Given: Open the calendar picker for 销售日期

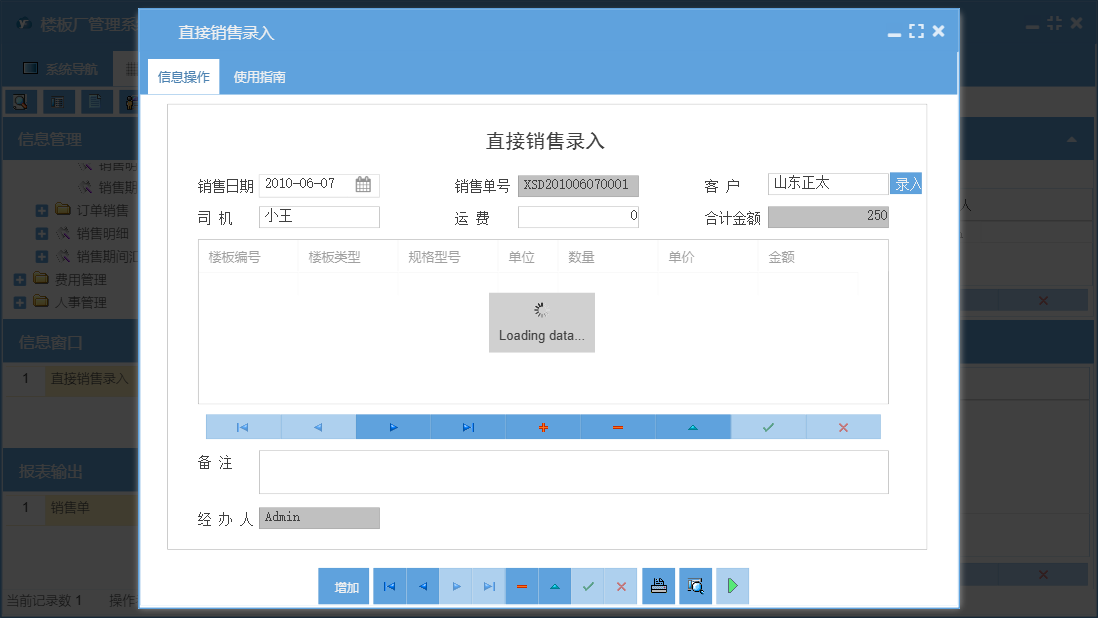Looking at the screenshot, I should coord(361,185).
